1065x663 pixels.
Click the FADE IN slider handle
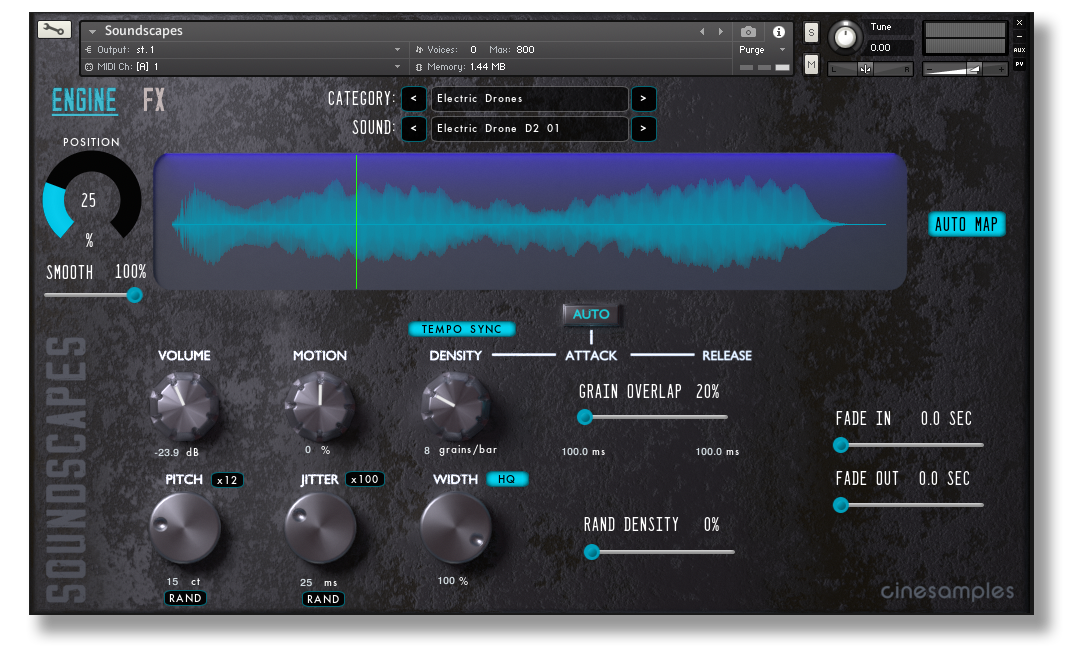[841, 445]
